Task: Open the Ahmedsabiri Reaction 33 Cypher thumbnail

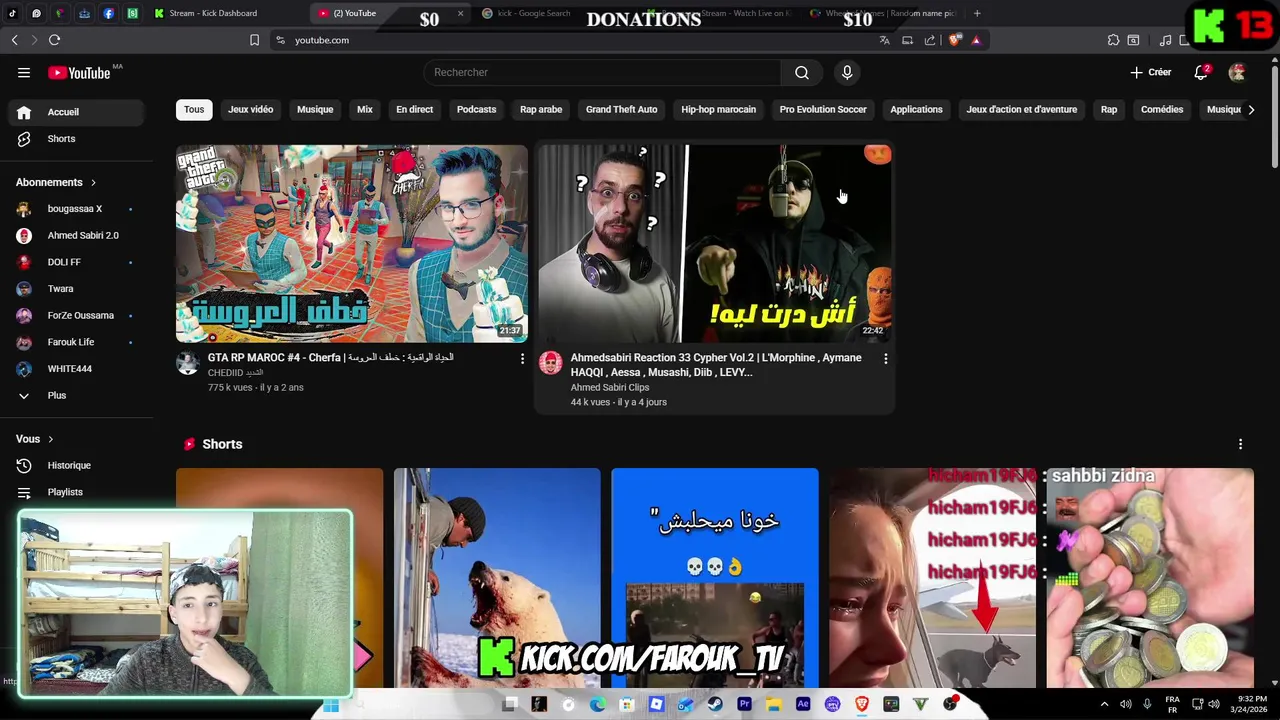Action: (x=714, y=244)
